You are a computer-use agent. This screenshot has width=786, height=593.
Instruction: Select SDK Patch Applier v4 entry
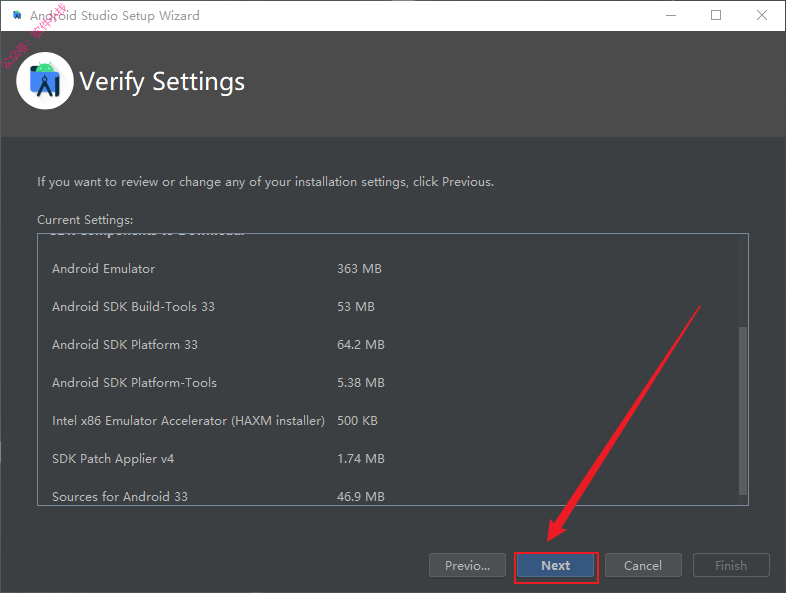[113, 459]
